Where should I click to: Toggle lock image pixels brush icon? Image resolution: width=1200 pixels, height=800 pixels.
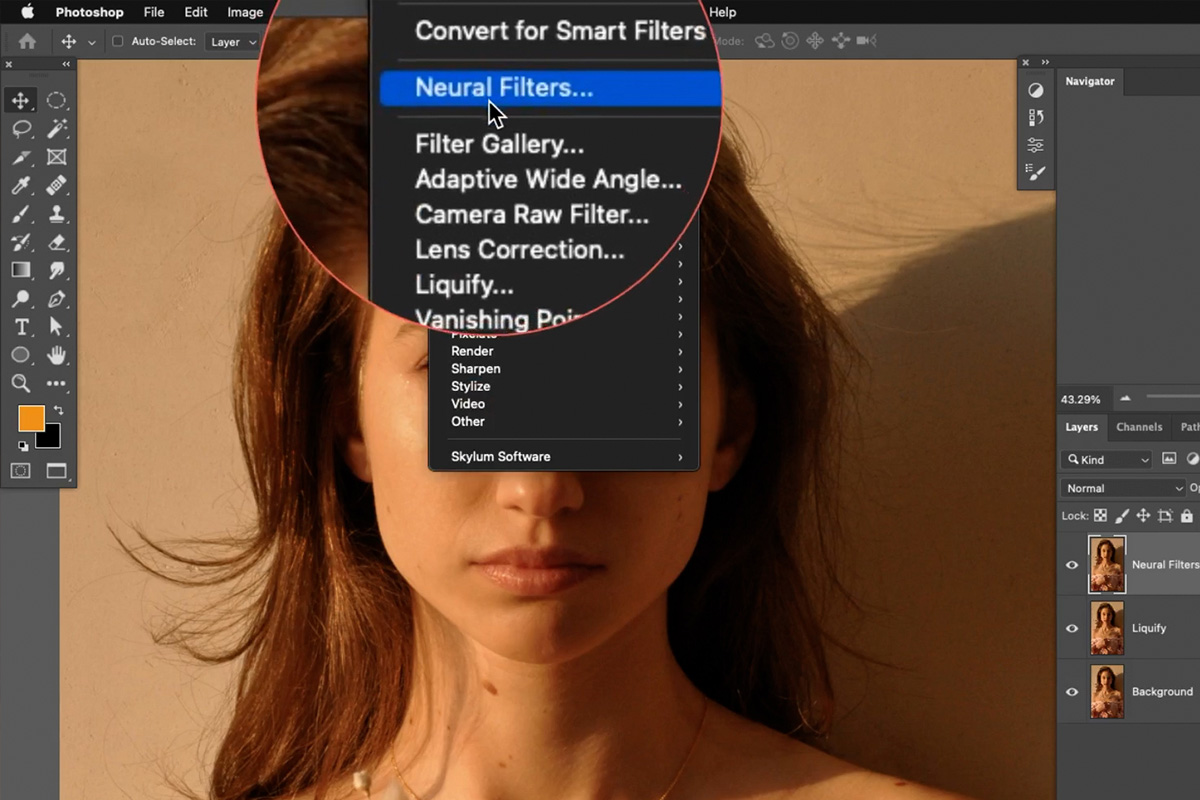(x=1122, y=516)
